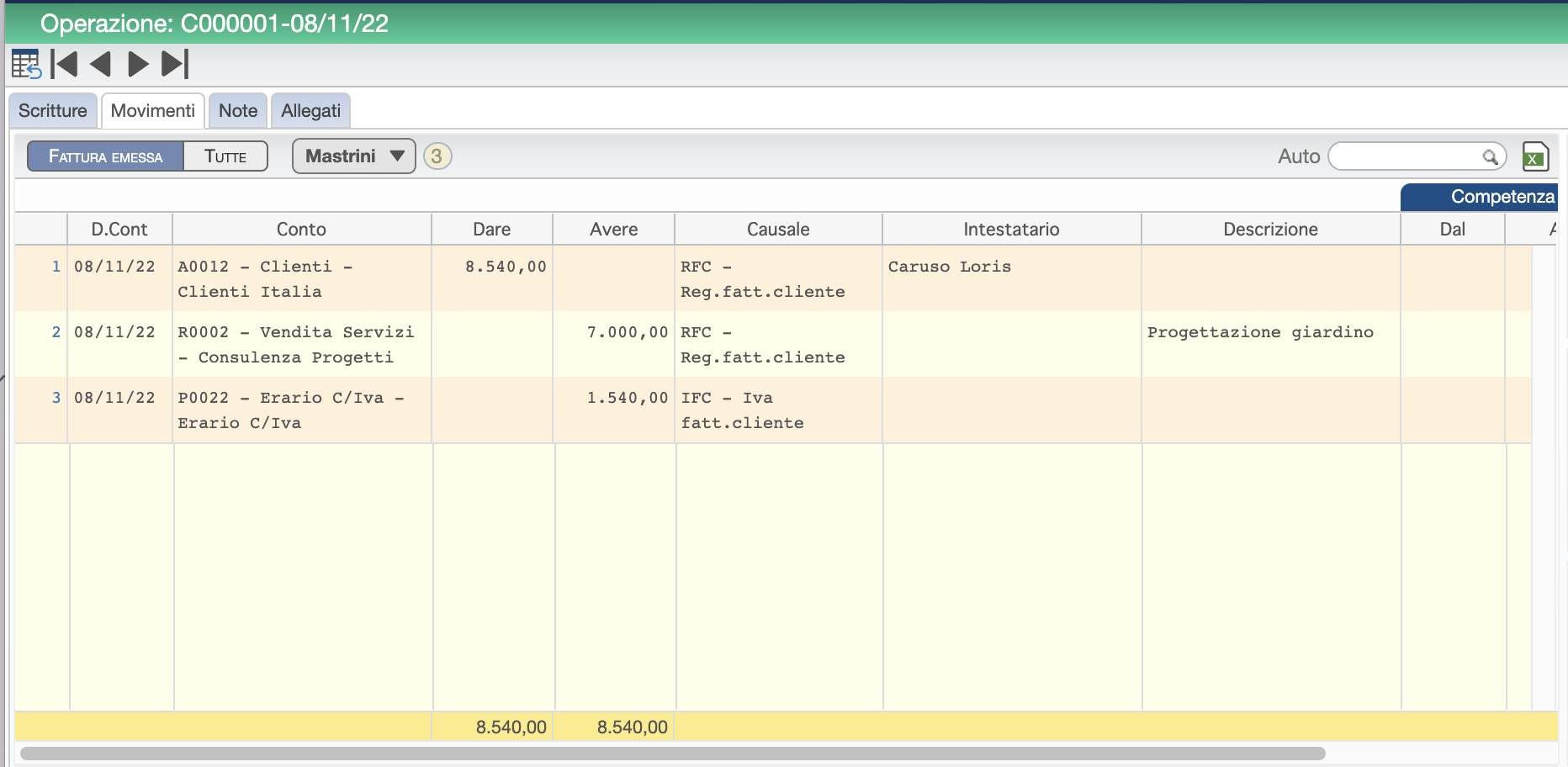
Task: Switch to the Note tab
Action: [238, 111]
